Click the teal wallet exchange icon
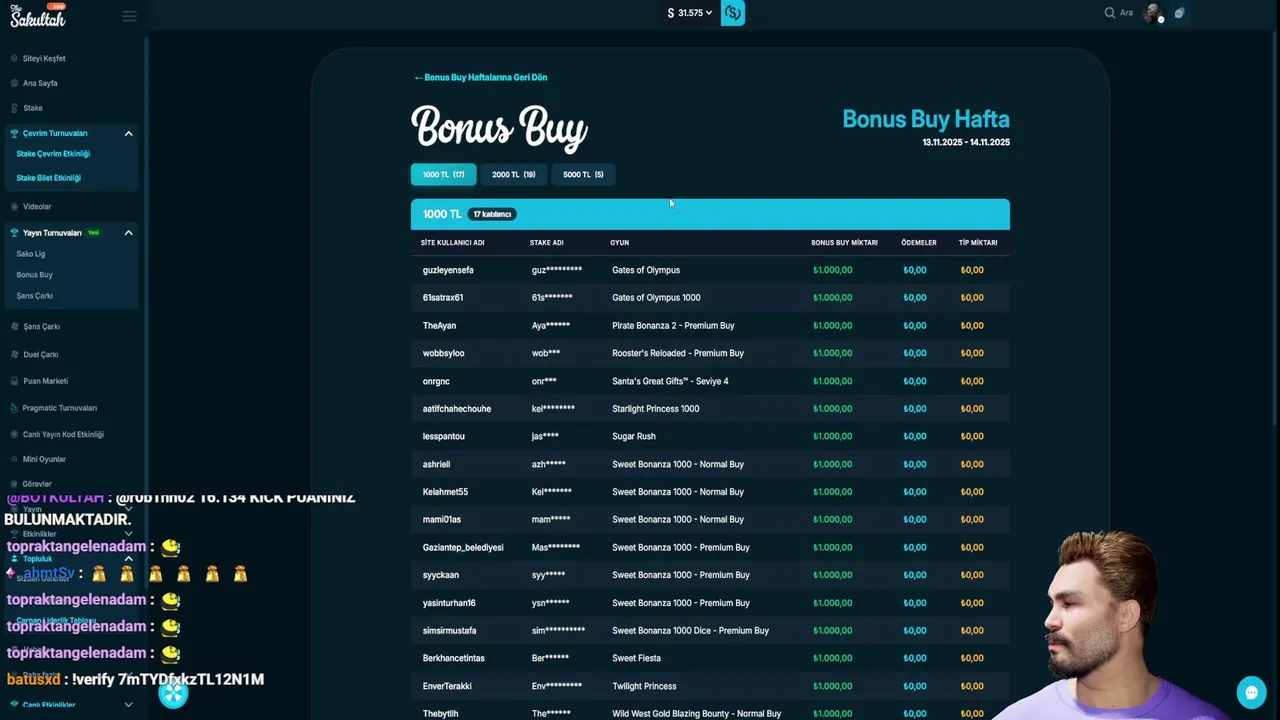This screenshot has height=720, width=1280. point(733,13)
